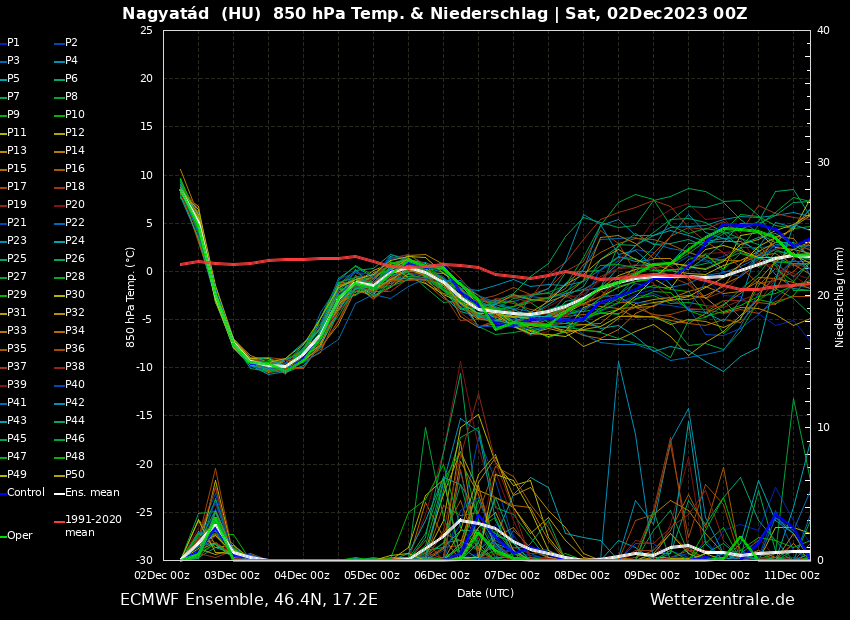This screenshot has width=850, height=620.
Task: Click the P25 legend entry
Action: (x=16, y=259)
